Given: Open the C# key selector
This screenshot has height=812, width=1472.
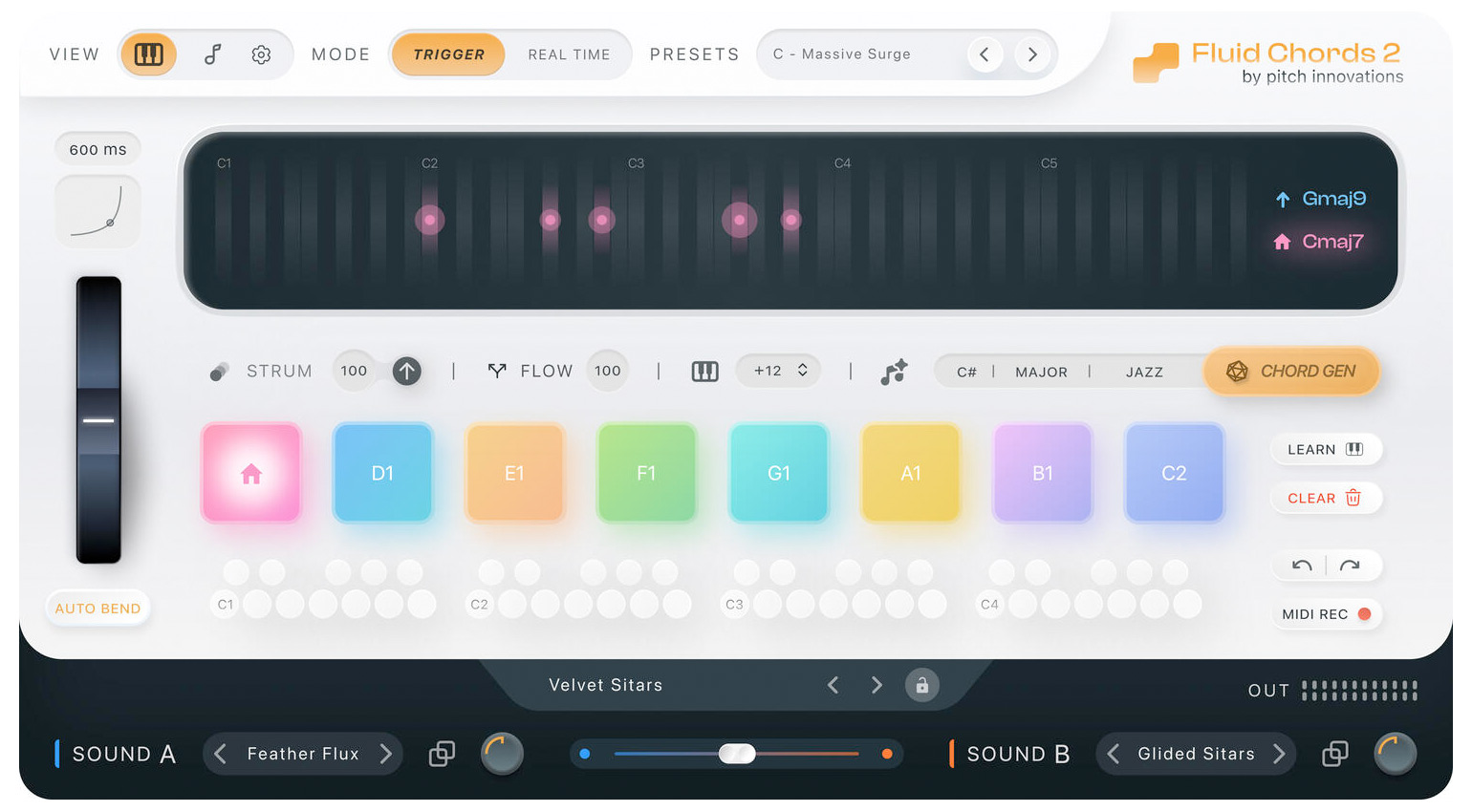Looking at the screenshot, I should 967,372.
